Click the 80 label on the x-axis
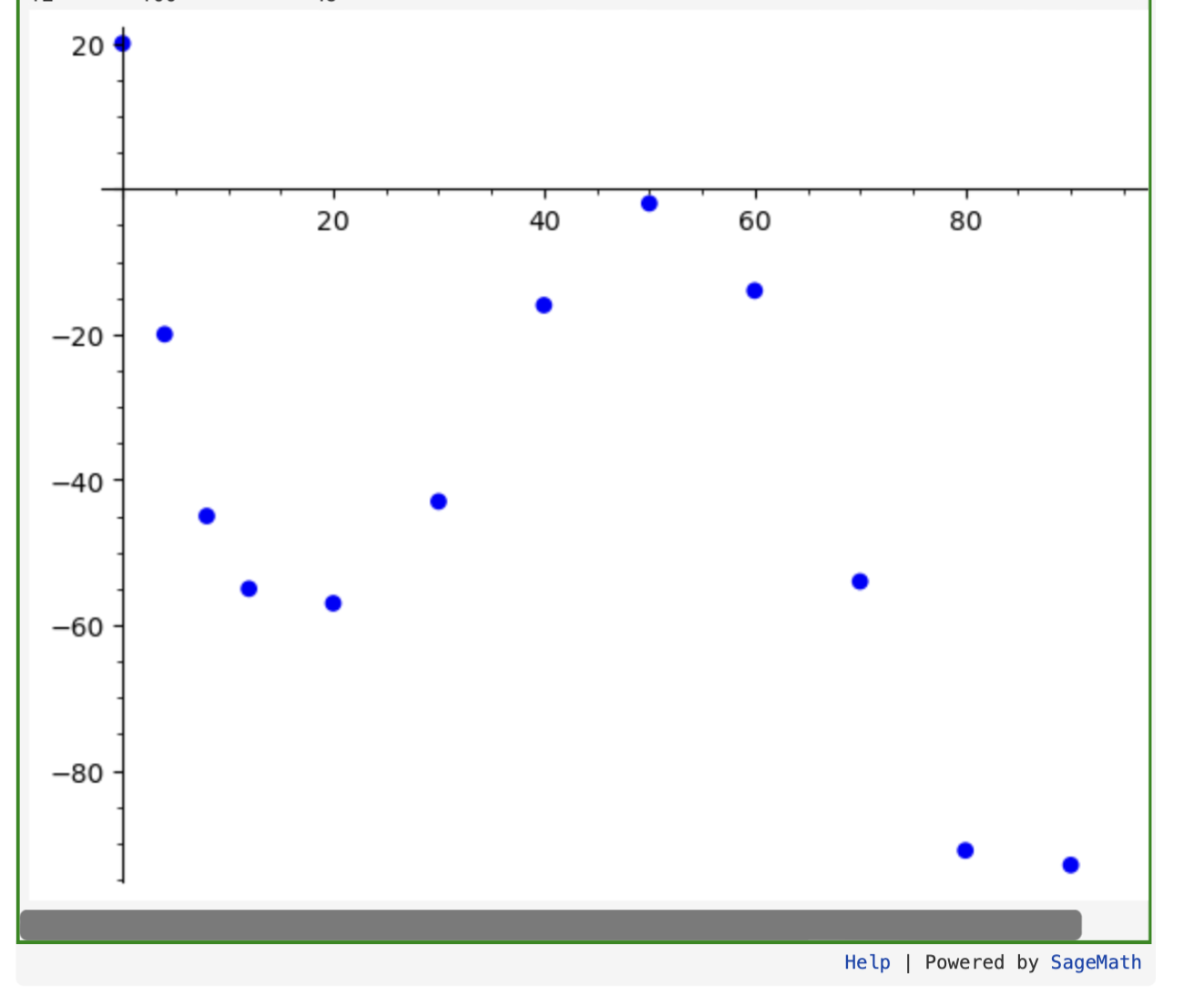The image size is (1204, 1005). point(966,220)
